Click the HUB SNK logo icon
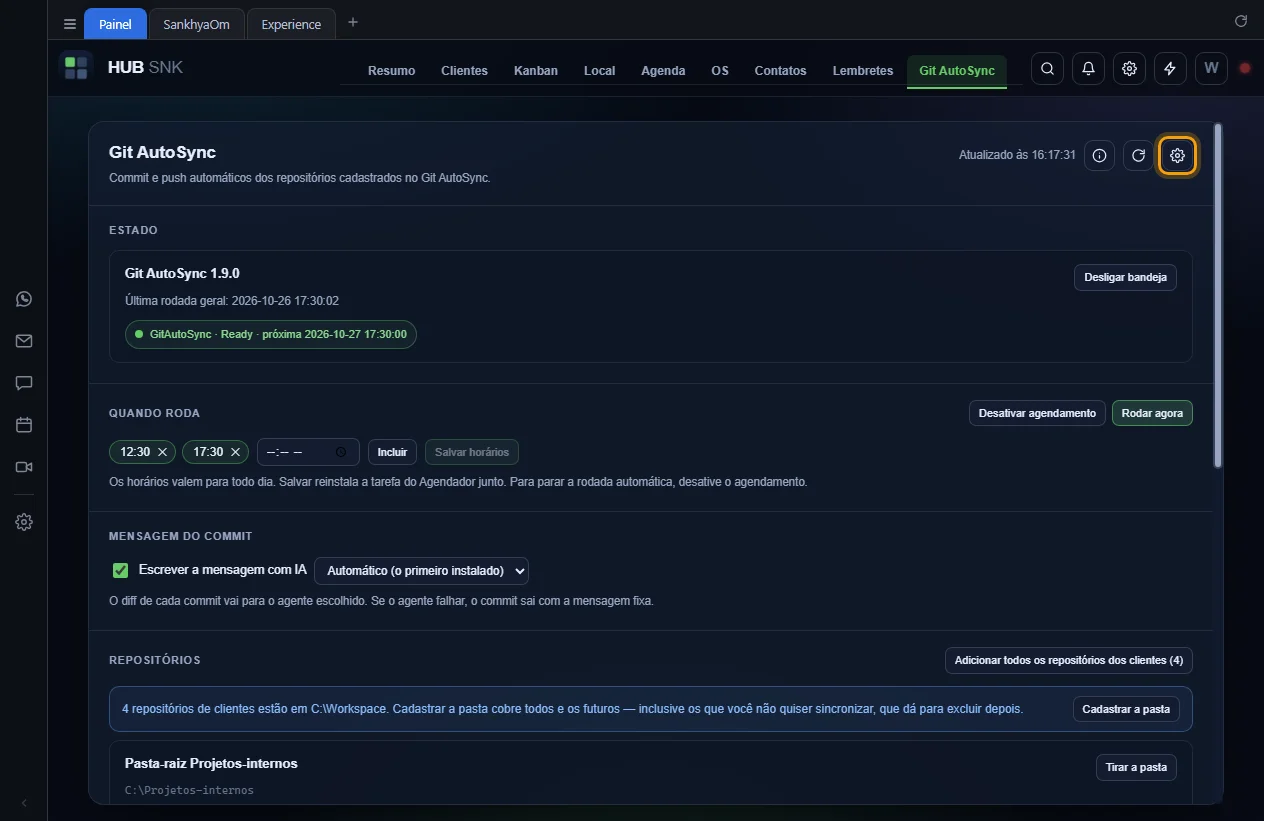This screenshot has width=1264, height=821. [76, 68]
